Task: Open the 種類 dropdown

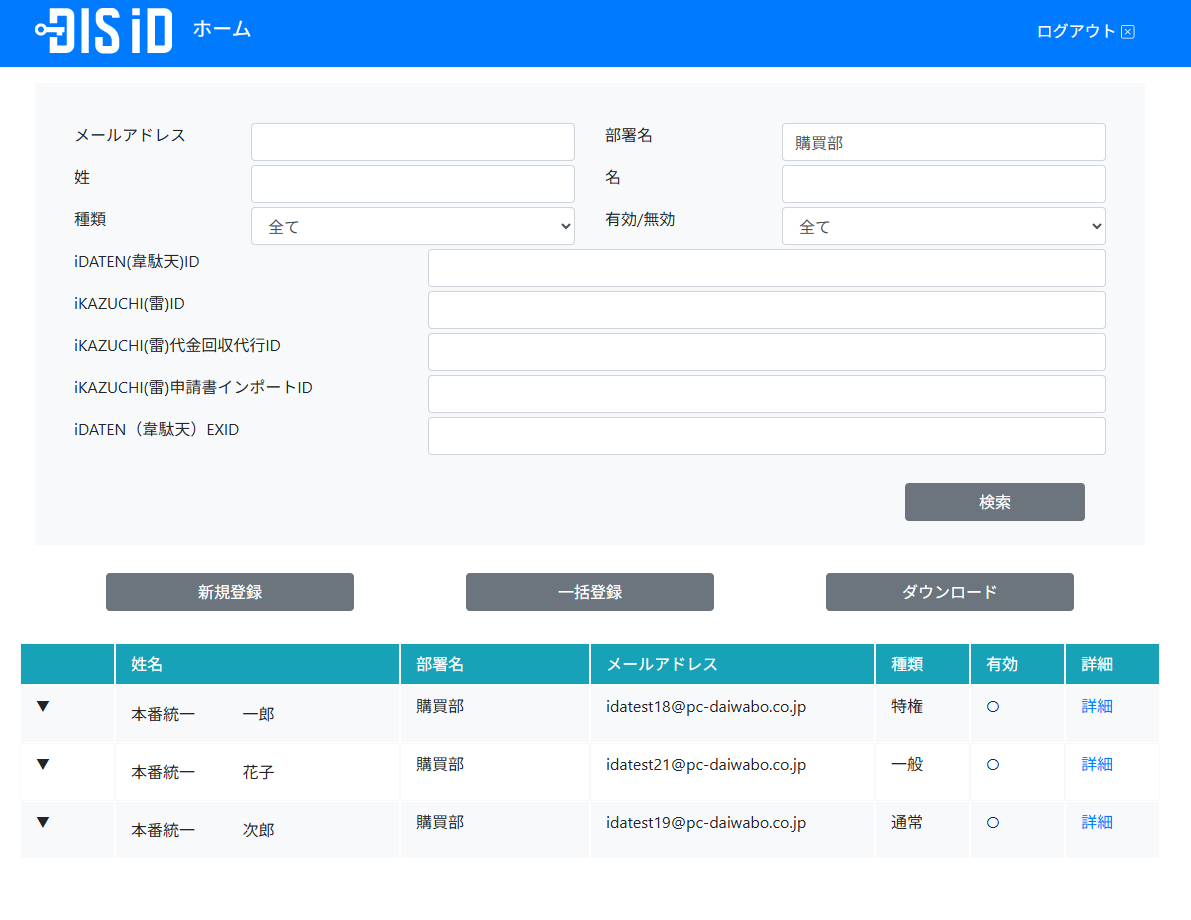Action: 412,227
